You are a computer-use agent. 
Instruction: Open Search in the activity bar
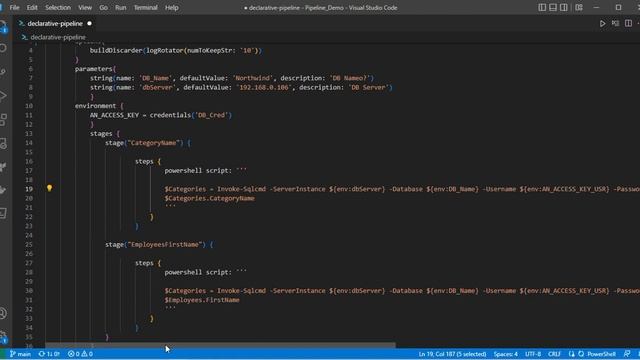[x=4, y=48]
